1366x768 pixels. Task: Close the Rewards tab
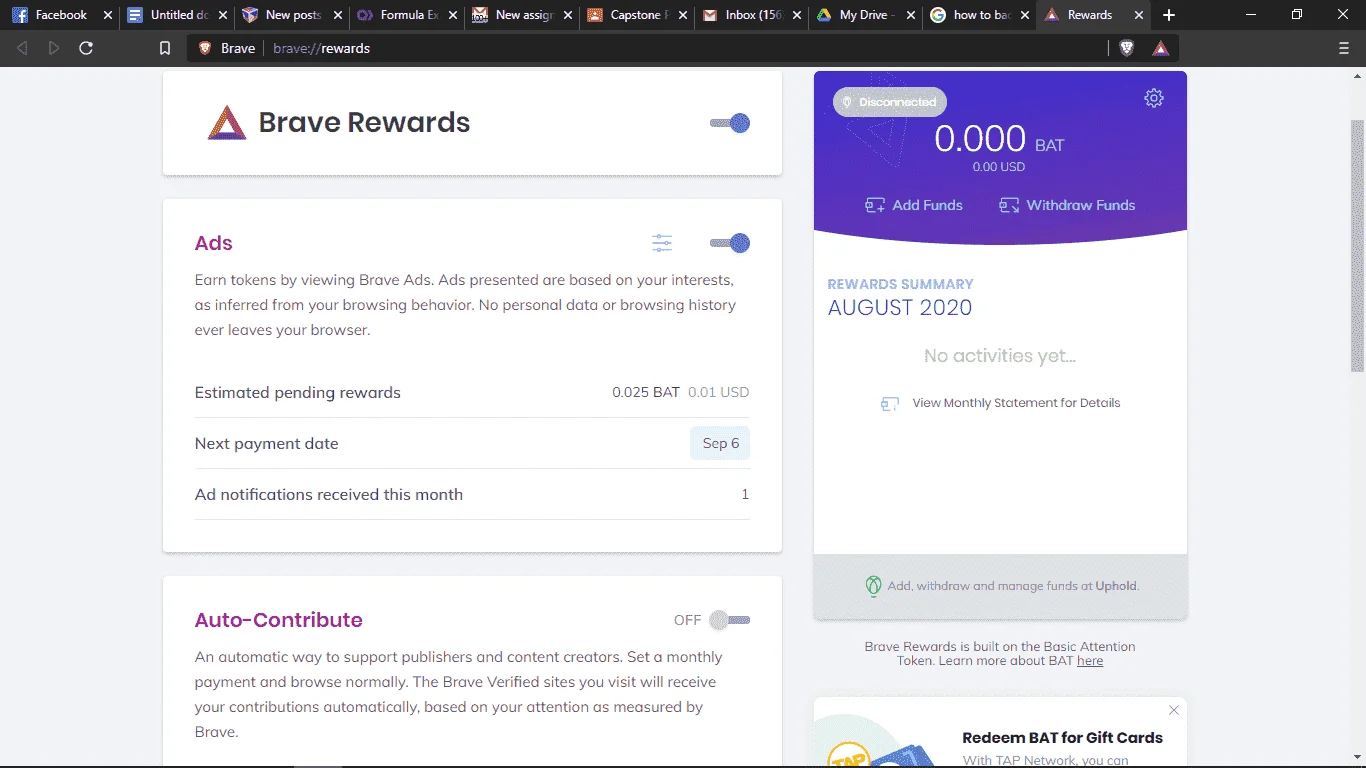coord(1139,15)
